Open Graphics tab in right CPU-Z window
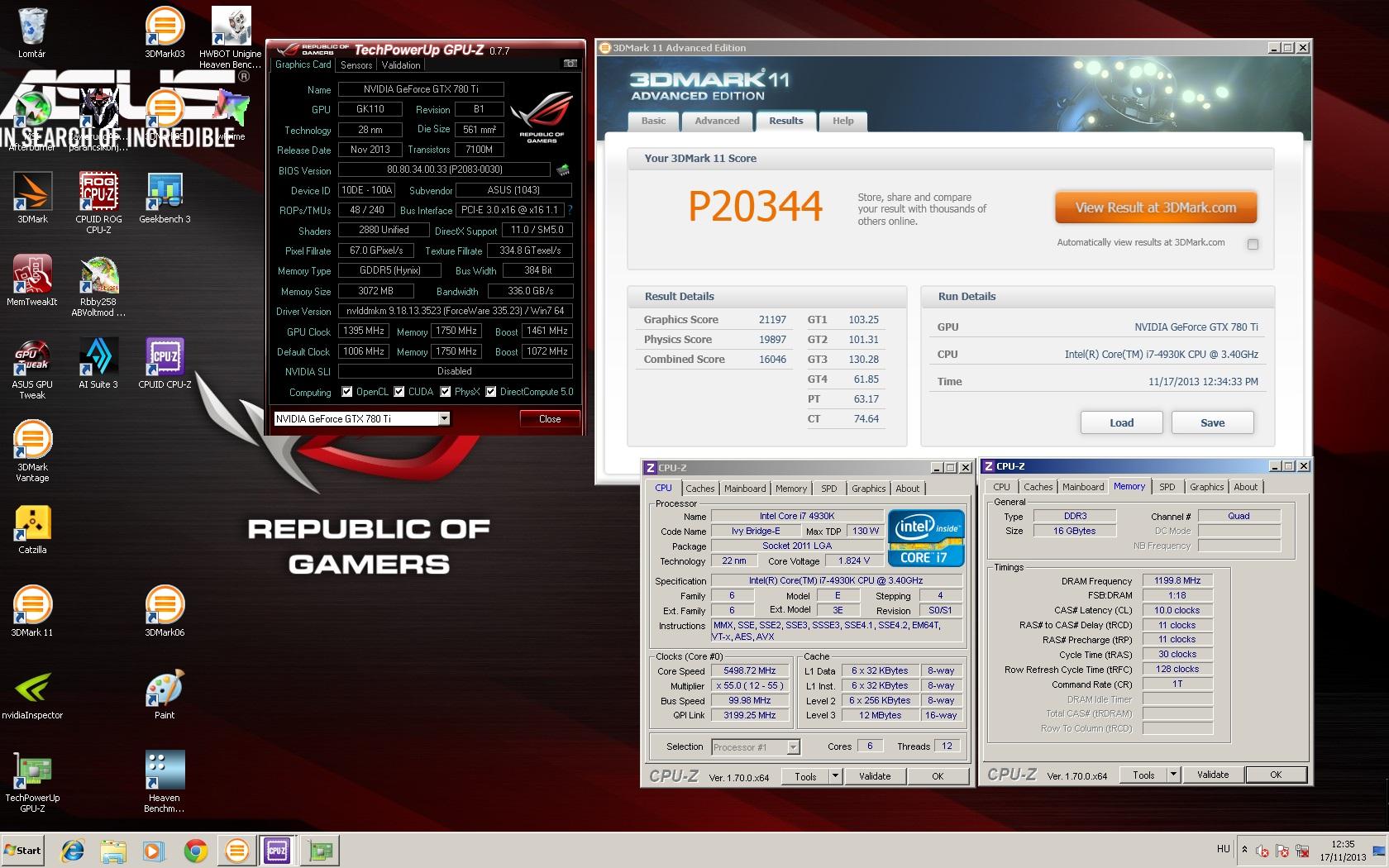Image resolution: width=1389 pixels, height=868 pixels. [1206, 487]
